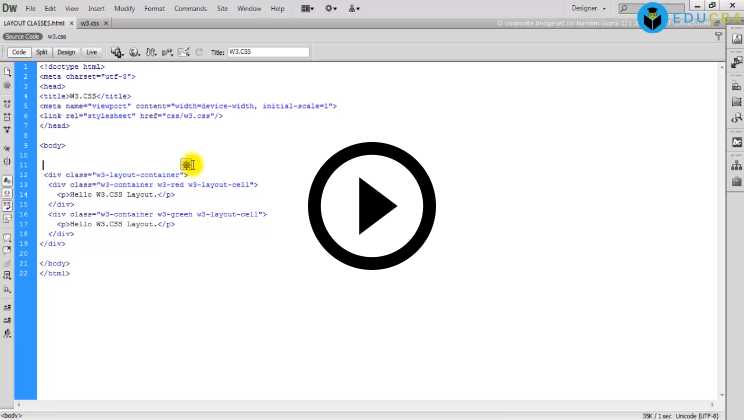Open the Insert menu
Screen dimensions: 744x420
[x=96, y=8]
